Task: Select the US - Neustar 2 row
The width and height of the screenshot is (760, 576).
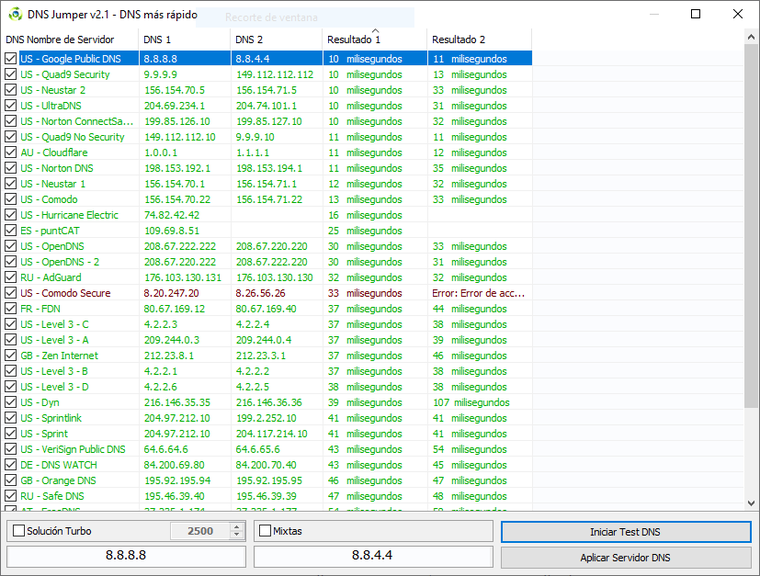Action: coord(268,90)
